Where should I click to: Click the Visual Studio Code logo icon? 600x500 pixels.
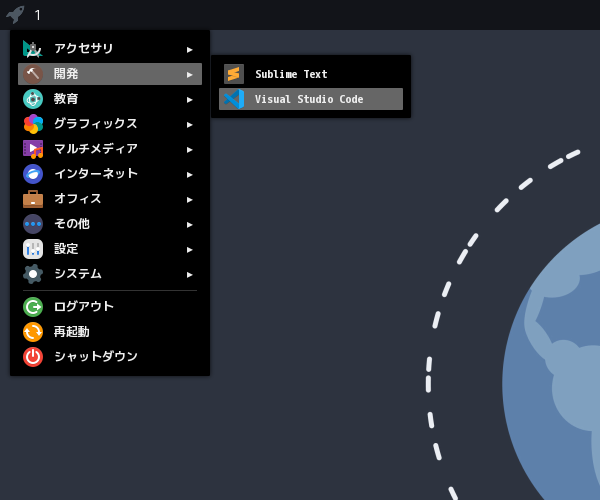234,99
